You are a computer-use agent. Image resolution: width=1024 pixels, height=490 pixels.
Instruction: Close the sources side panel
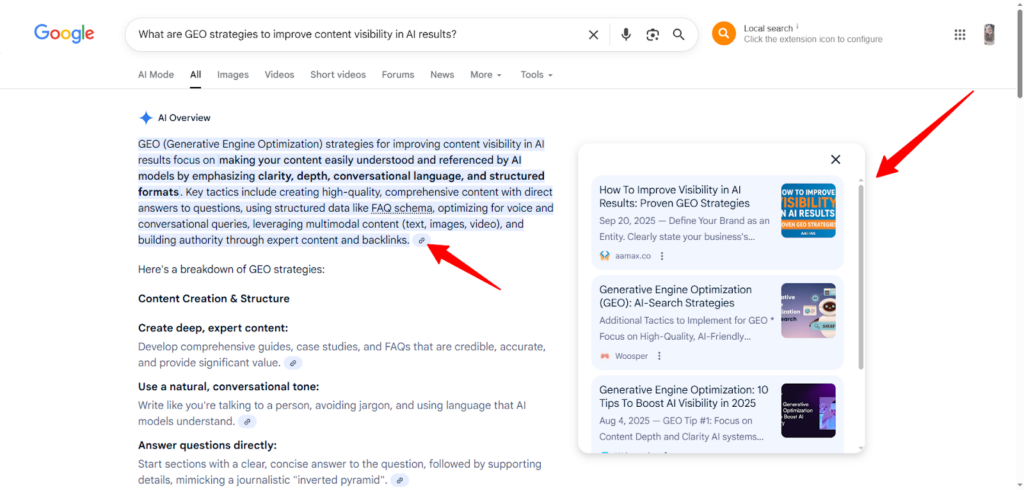click(835, 159)
